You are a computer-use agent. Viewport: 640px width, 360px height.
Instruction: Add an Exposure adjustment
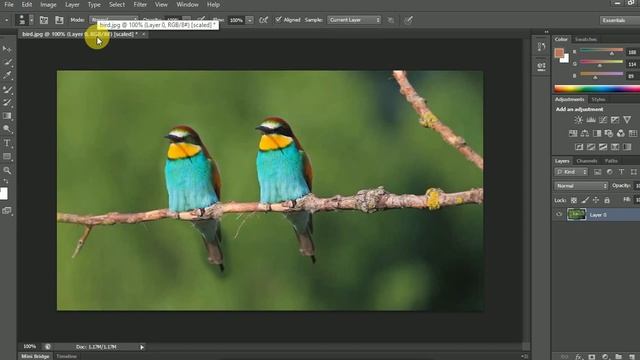point(615,120)
